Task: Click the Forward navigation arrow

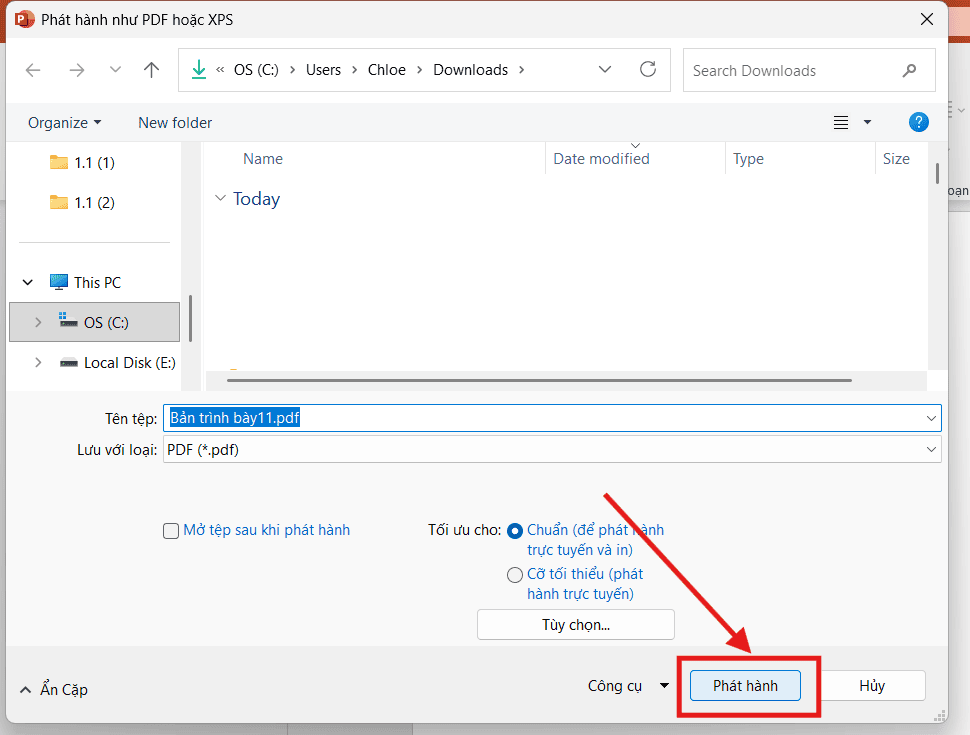Action: (x=76, y=70)
